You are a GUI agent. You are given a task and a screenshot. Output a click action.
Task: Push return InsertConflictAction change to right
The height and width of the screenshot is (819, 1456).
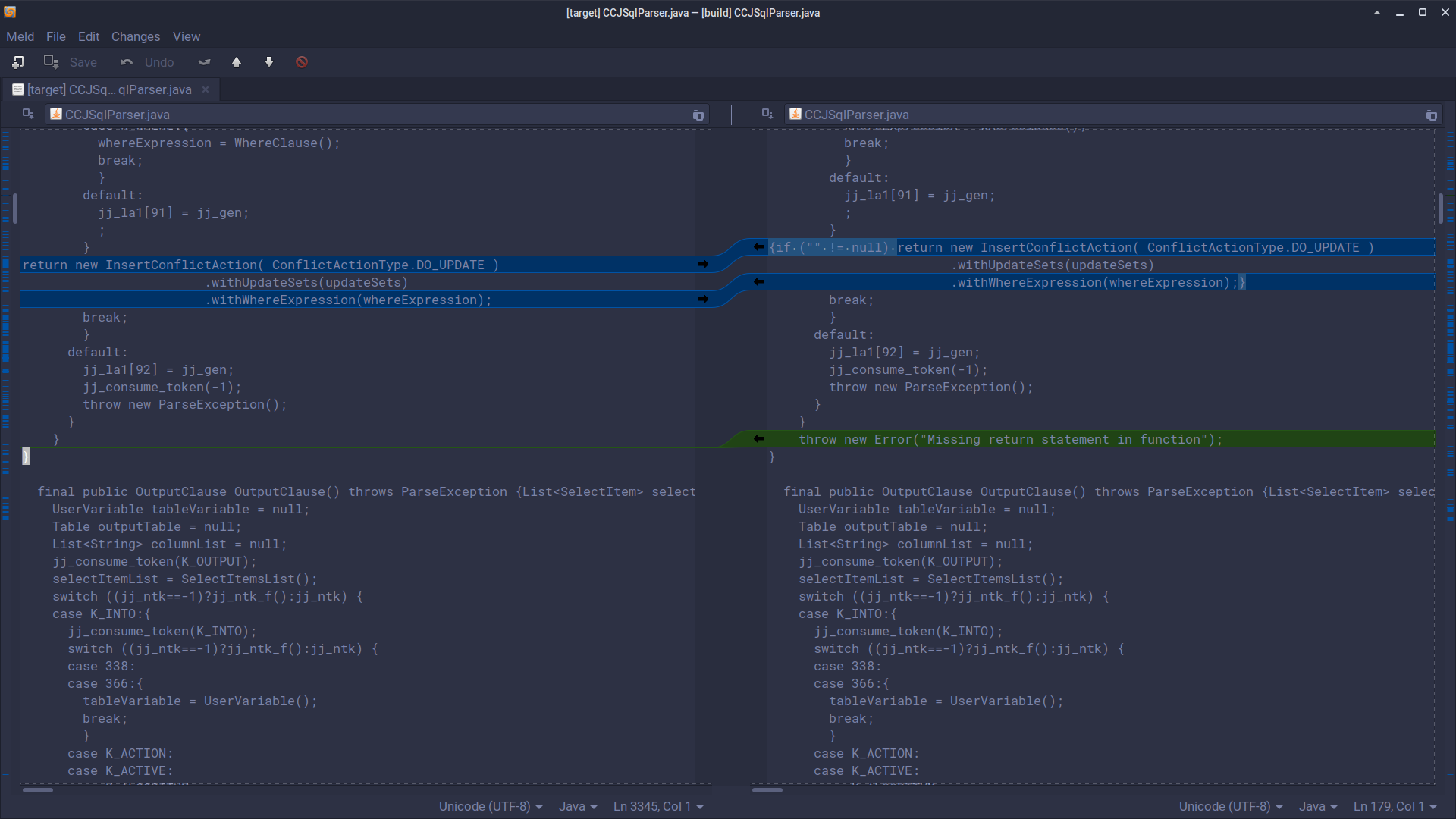tap(703, 265)
